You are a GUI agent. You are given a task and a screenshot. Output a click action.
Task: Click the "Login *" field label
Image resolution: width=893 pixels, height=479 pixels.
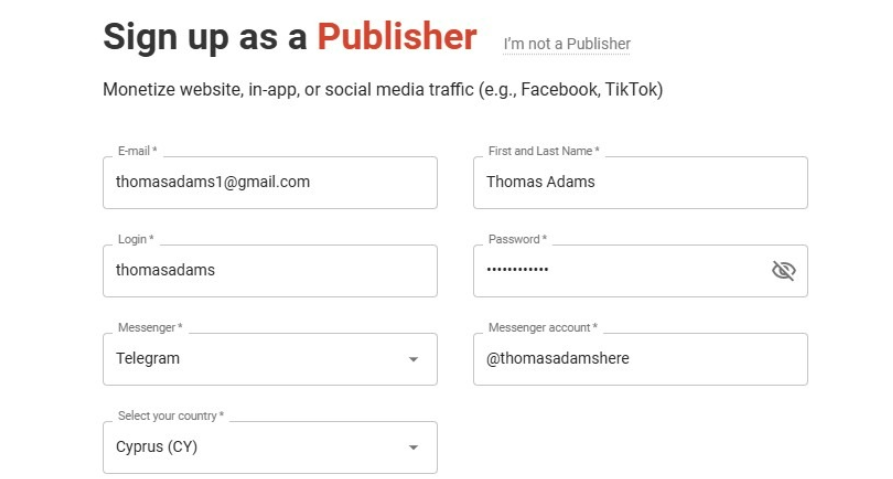(136, 239)
